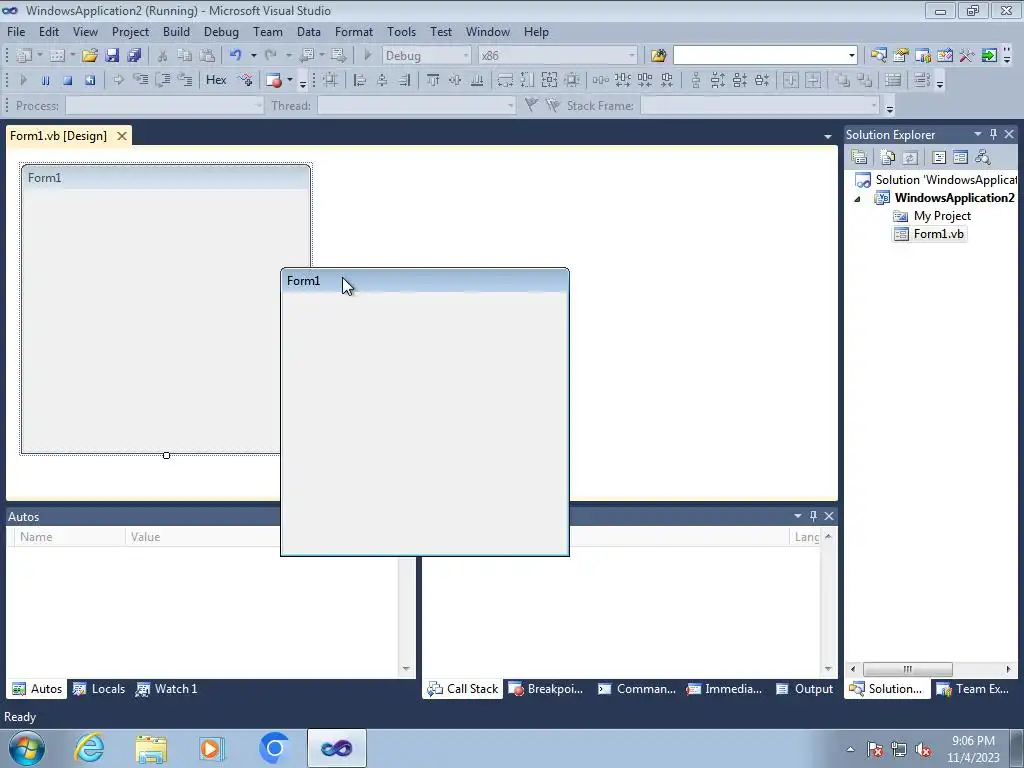Select Form1.vb in Solution Explorer

tap(930, 234)
